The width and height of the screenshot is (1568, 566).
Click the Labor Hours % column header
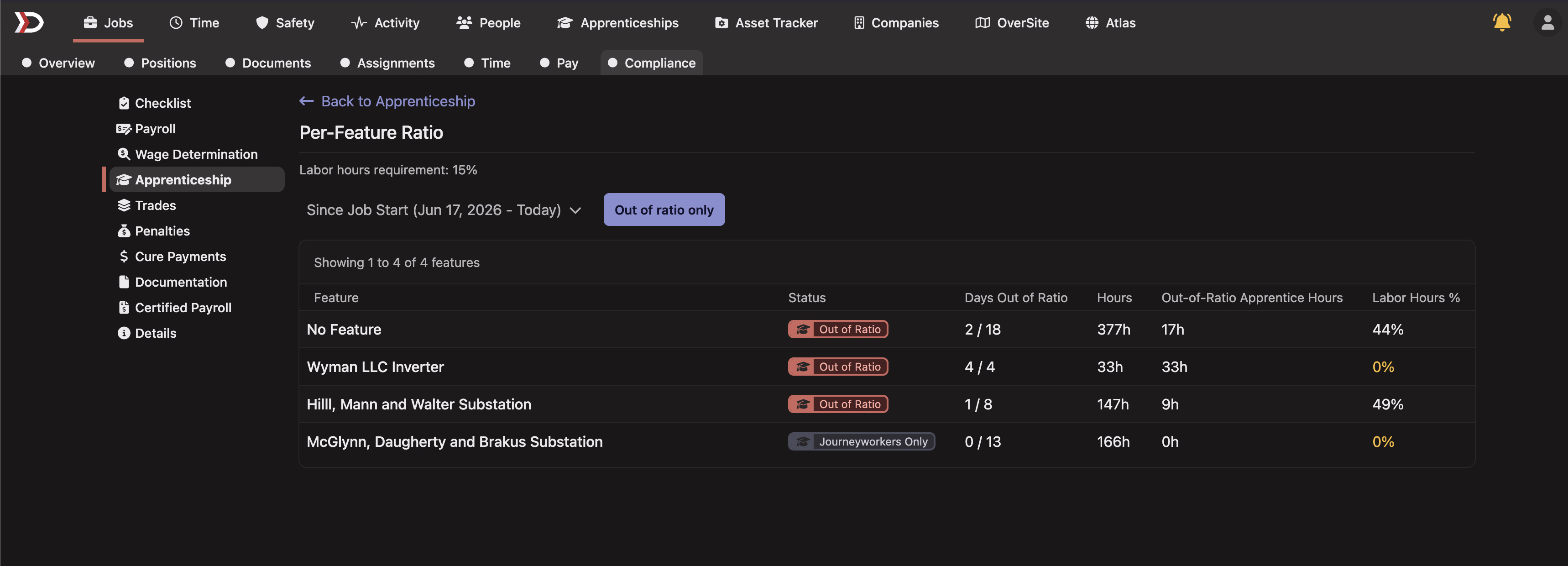click(1416, 298)
